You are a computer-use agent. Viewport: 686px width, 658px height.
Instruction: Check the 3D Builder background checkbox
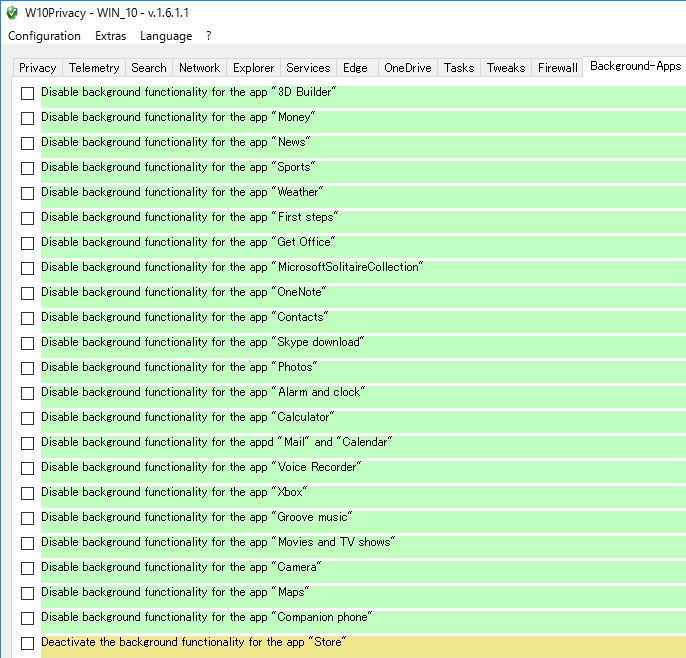(27, 93)
